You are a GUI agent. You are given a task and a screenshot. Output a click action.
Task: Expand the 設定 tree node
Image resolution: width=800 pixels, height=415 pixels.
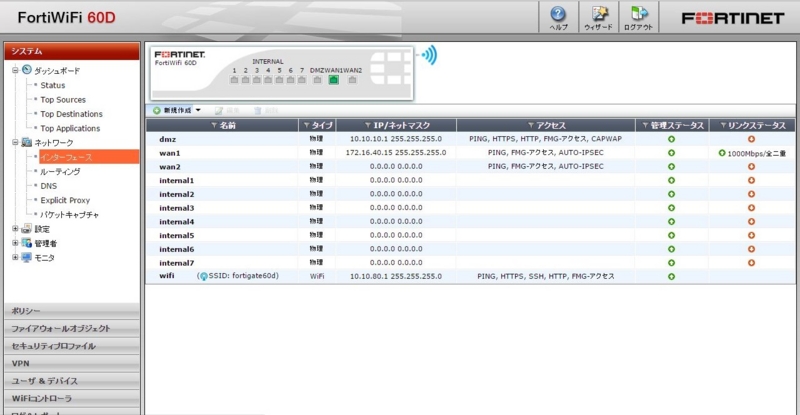(15, 229)
